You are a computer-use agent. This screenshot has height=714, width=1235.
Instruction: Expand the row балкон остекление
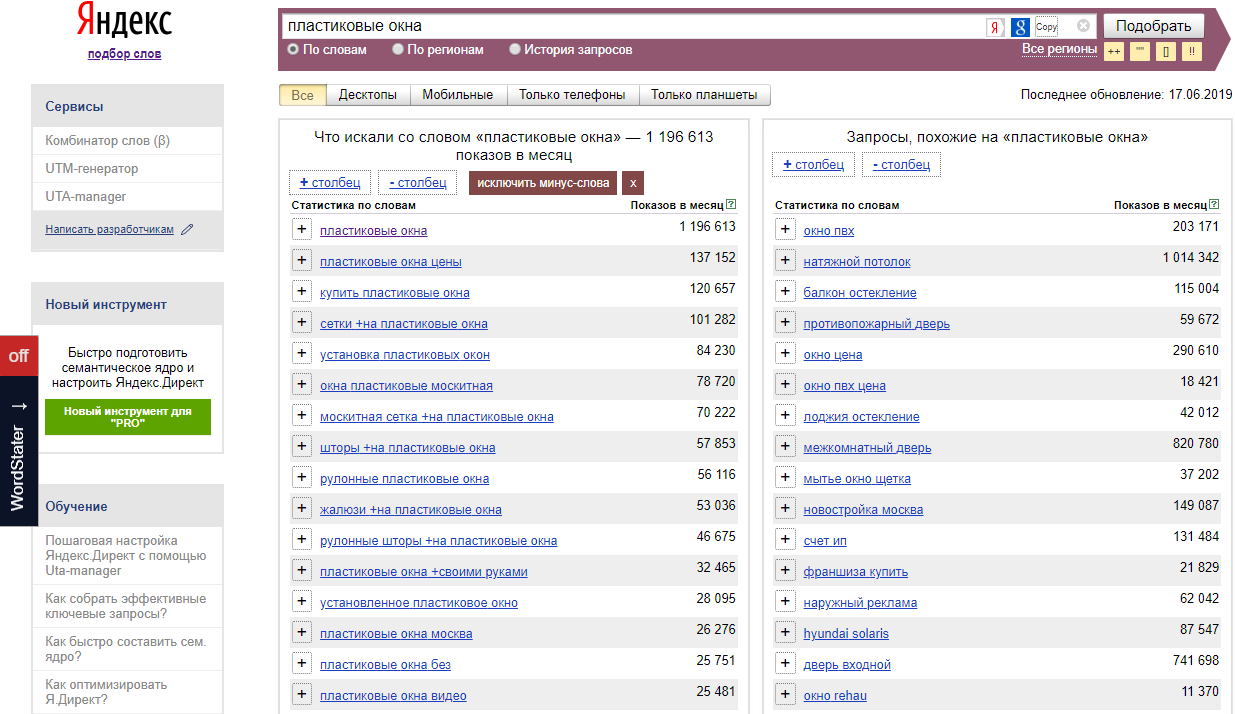[786, 291]
